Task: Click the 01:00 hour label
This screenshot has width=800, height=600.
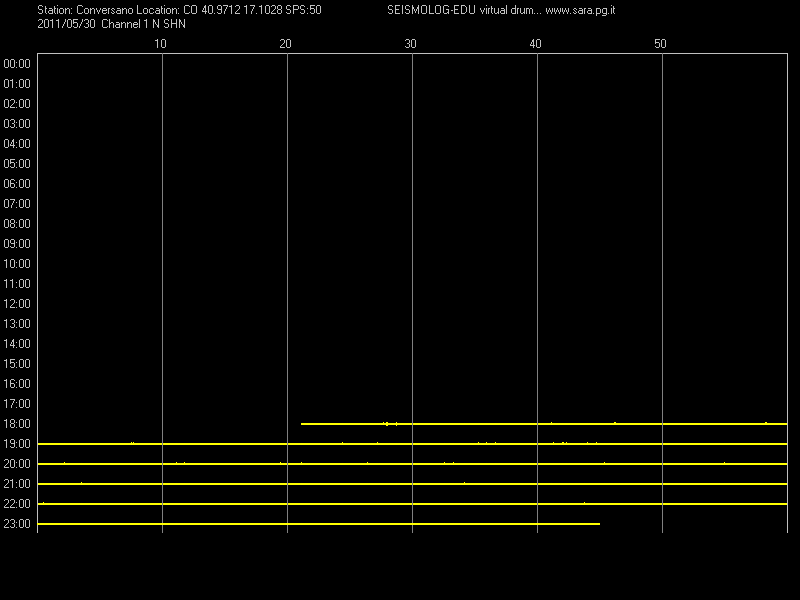Action: [x=17, y=84]
